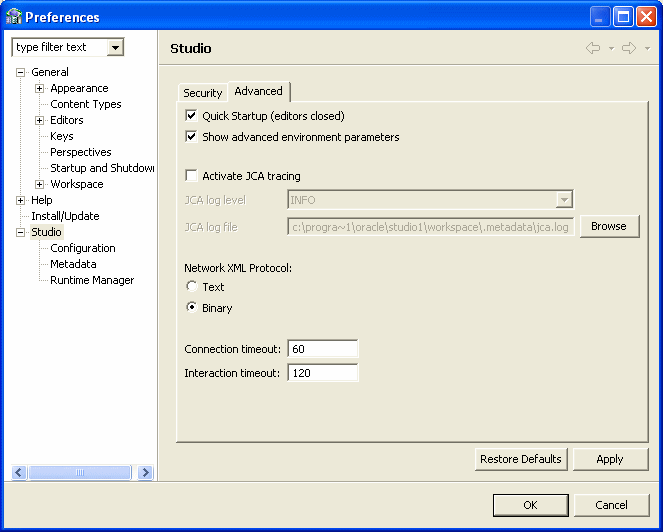The width and height of the screenshot is (663, 532).
Task: Select Runtime Manager in the tree
Action: [92, 280]
